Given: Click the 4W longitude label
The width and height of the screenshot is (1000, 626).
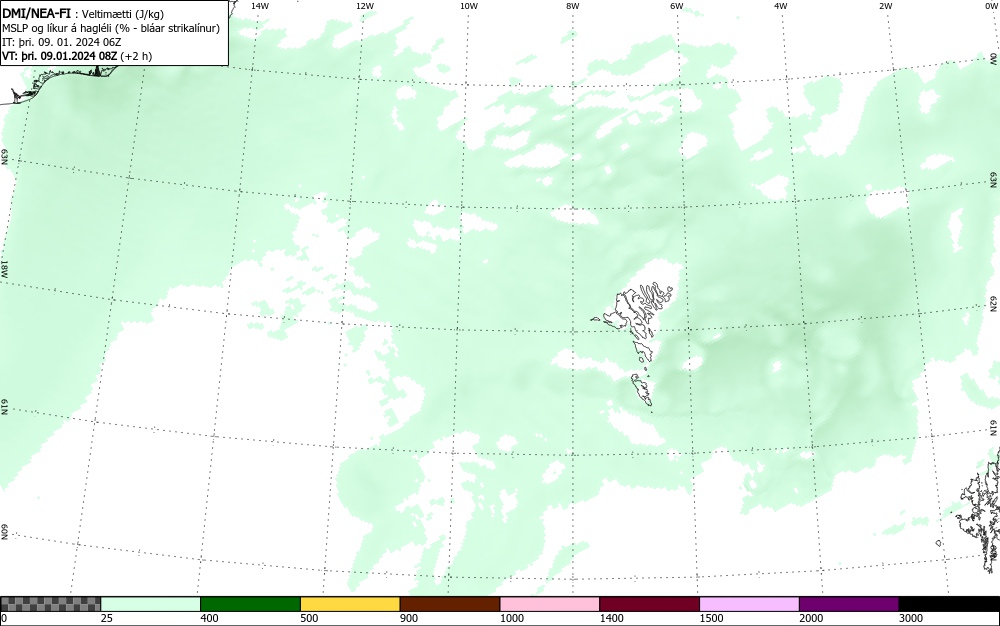Looking at the screenshot, I should tap(781, 6).
